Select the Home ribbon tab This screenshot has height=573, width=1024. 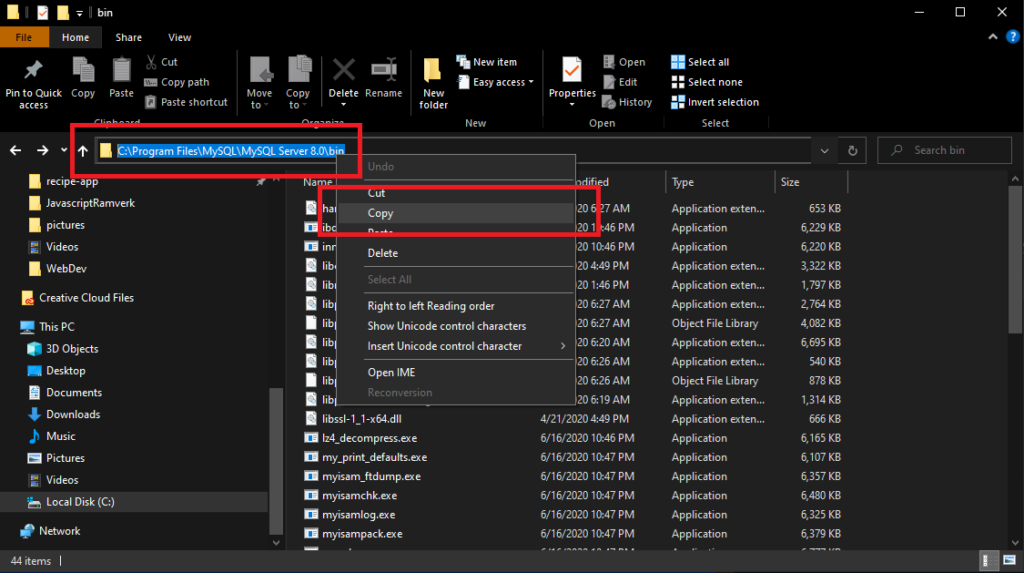pos(76,37)
